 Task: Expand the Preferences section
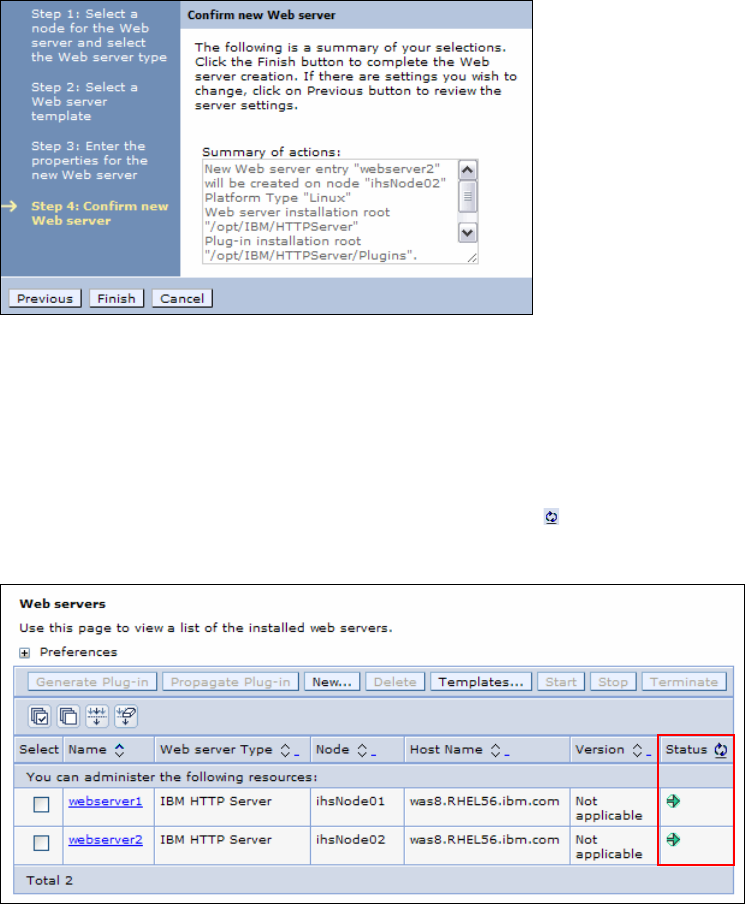click(24, 653)
